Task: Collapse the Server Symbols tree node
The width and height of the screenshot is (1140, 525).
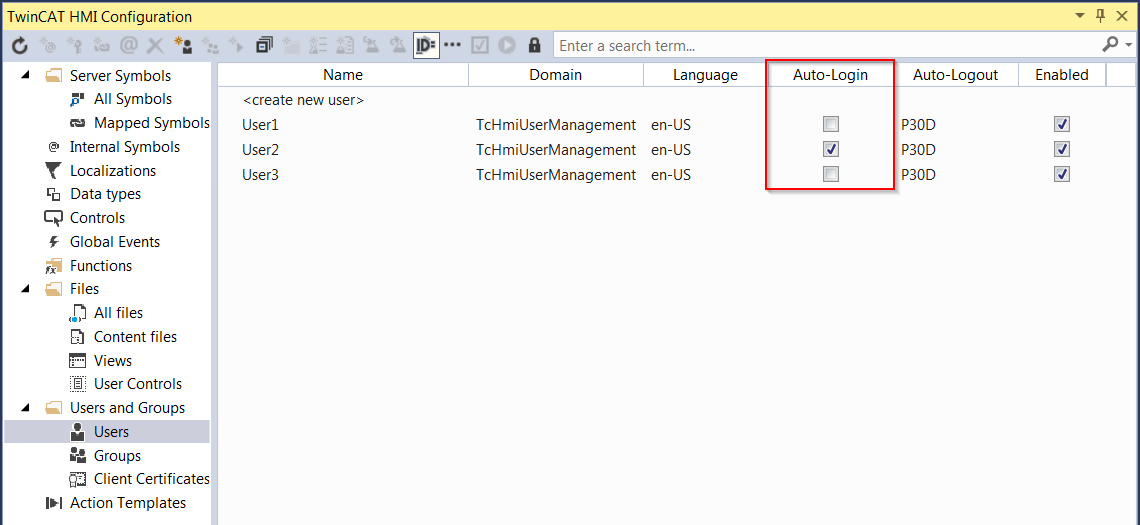Action: [26, 75]
